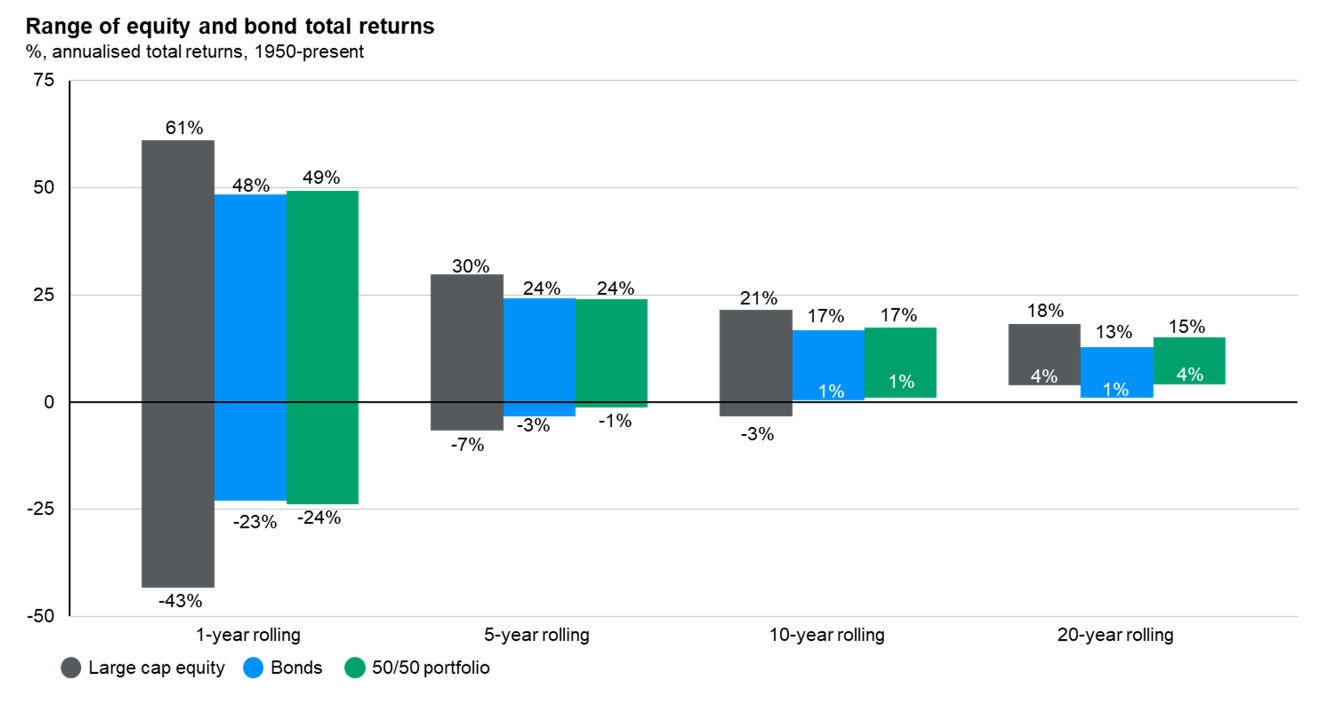Click the '1-year rolling' axis label
1334x709 pixels.
tap(248, 635)
